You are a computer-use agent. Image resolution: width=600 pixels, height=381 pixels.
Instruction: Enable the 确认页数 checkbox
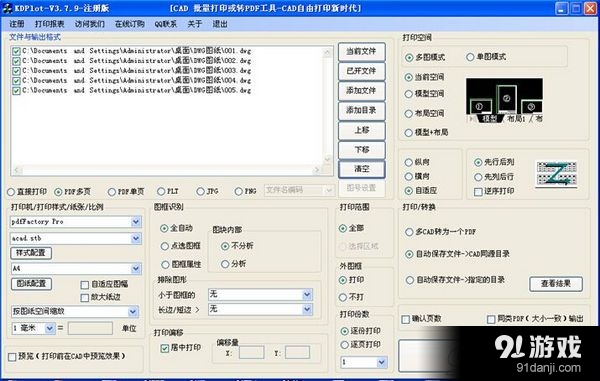click(406, 319)
